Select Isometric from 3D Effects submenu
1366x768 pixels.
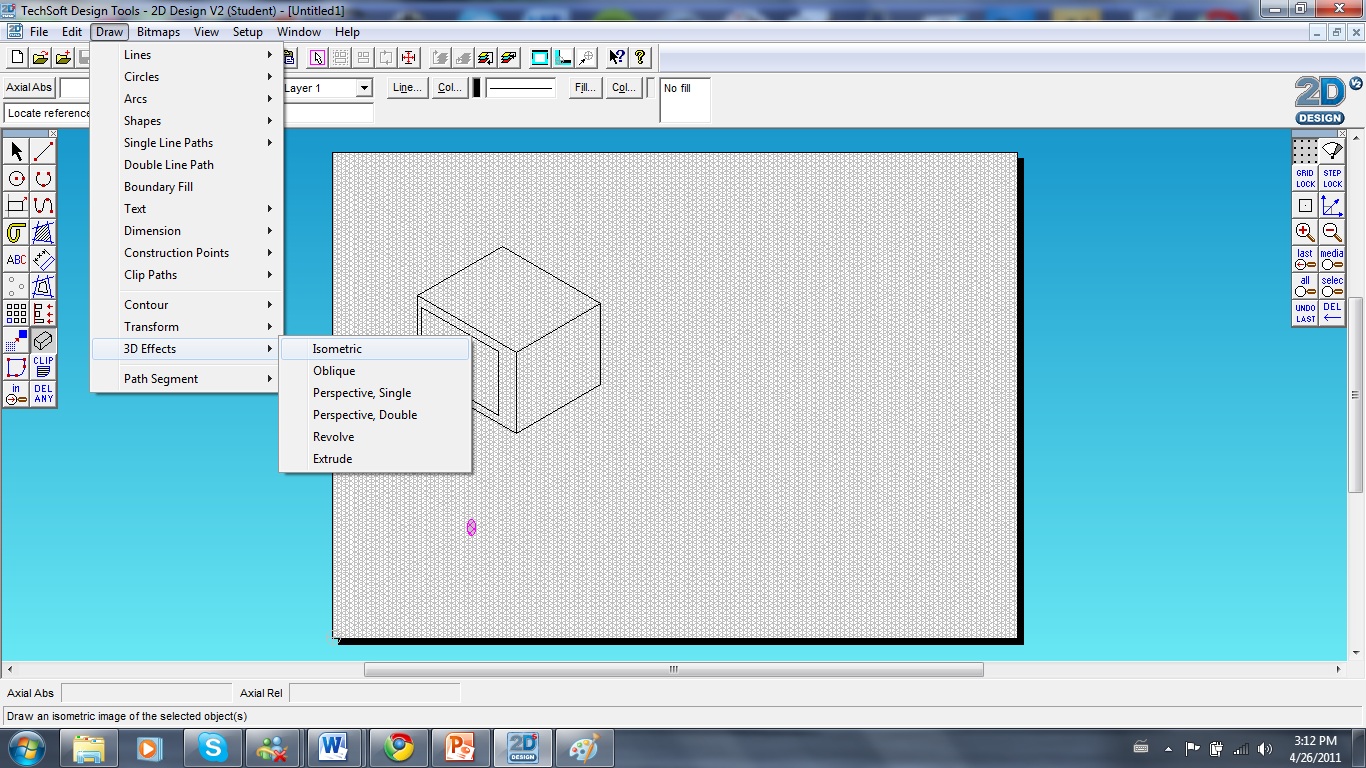coord(337,349)
